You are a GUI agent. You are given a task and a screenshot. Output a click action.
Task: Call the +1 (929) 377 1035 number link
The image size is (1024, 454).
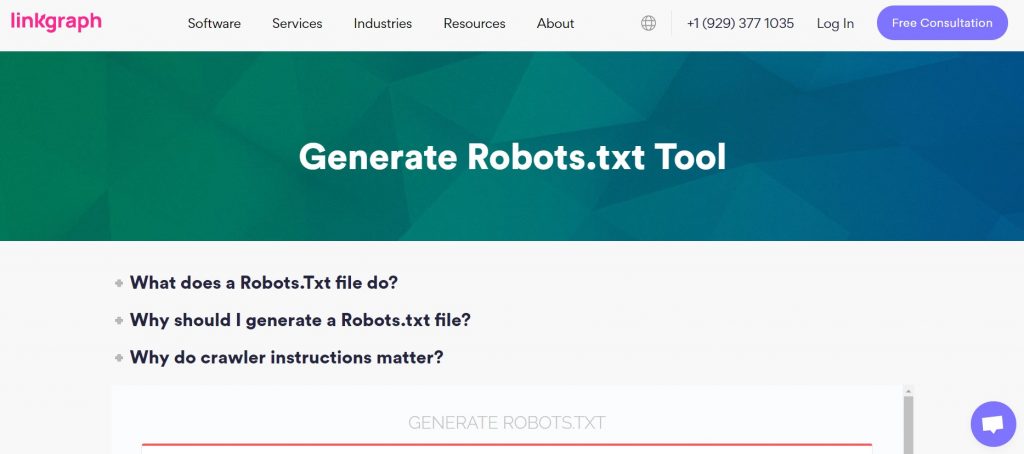coord(740,23)
